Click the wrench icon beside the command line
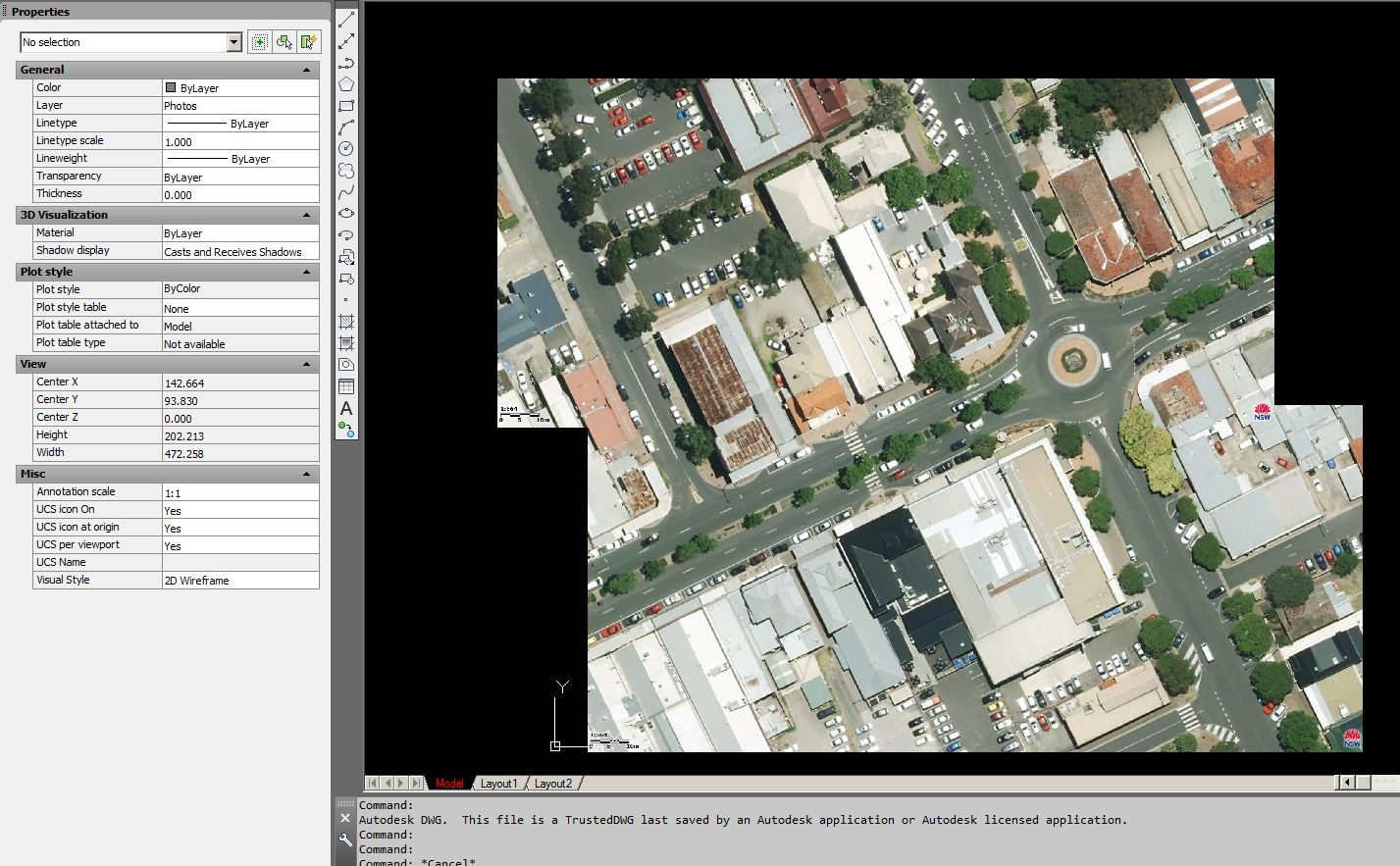This screenshot has height=866, width=1400. (345, 839)
